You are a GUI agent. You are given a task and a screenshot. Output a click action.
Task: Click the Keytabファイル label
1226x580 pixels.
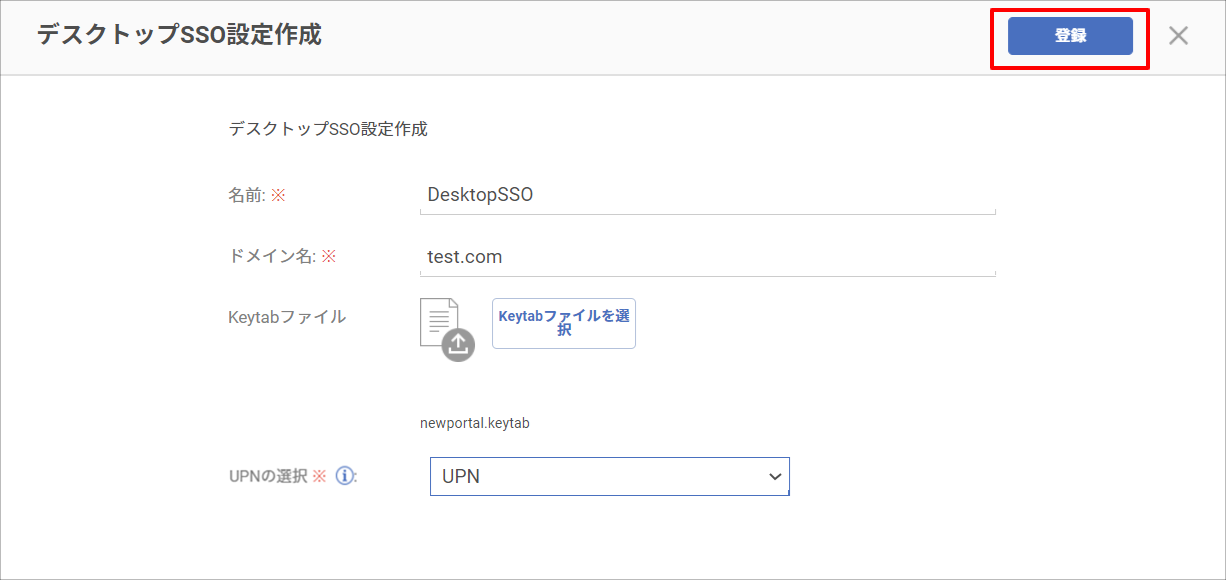click(287, 317)
